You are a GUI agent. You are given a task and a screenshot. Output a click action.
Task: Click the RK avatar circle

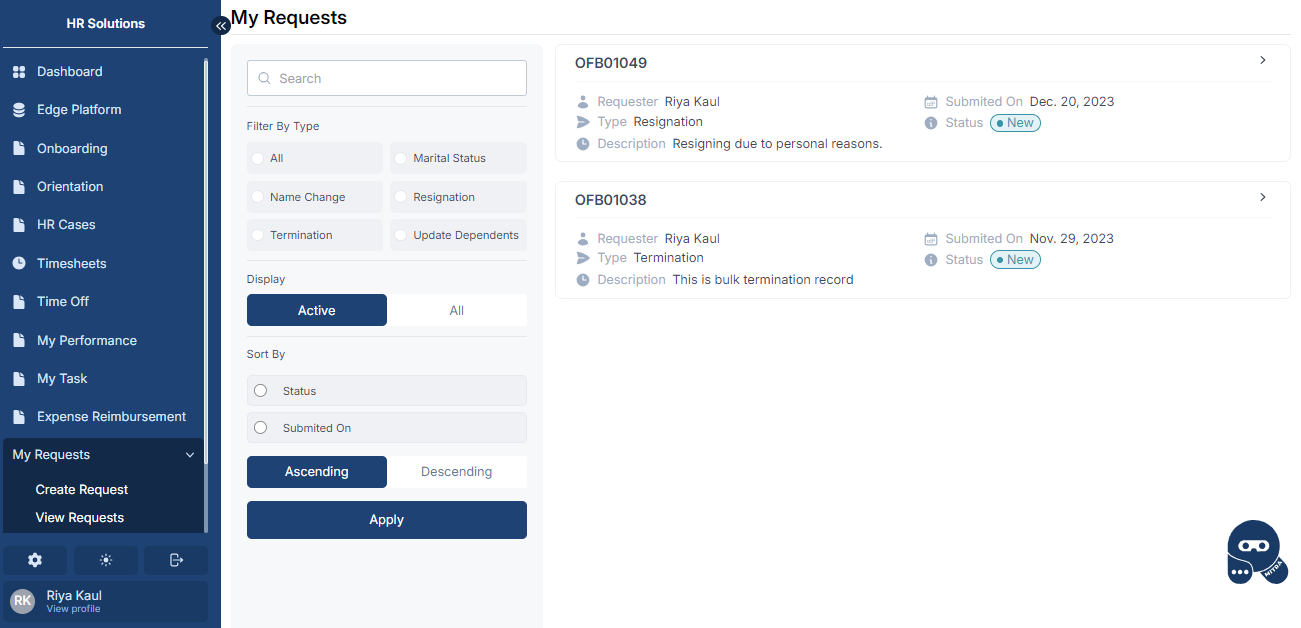tap(23, 601)
